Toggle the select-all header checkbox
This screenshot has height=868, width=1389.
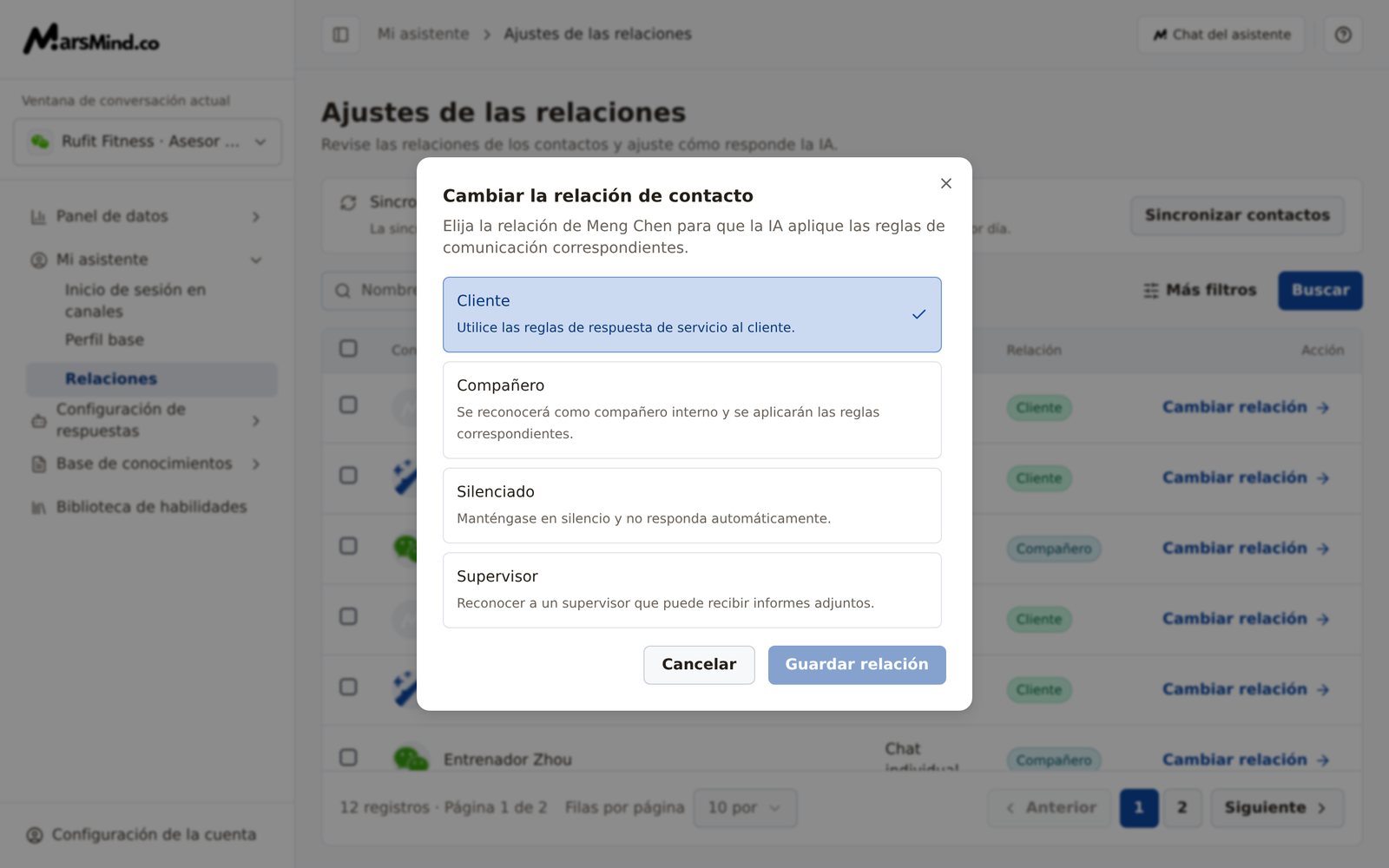[348, 348]
